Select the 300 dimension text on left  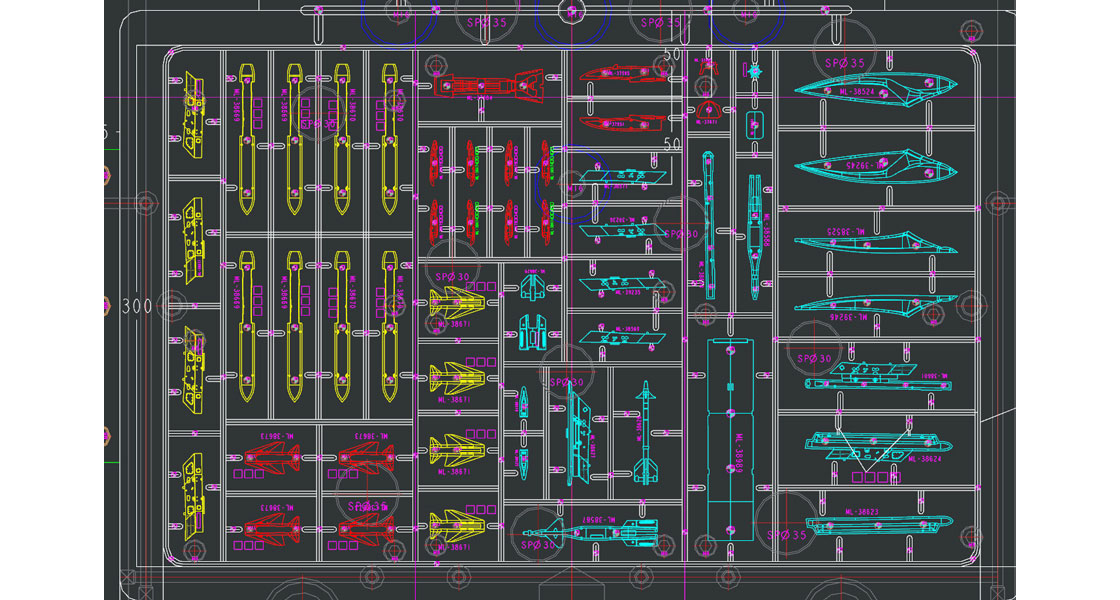(137, 305)
